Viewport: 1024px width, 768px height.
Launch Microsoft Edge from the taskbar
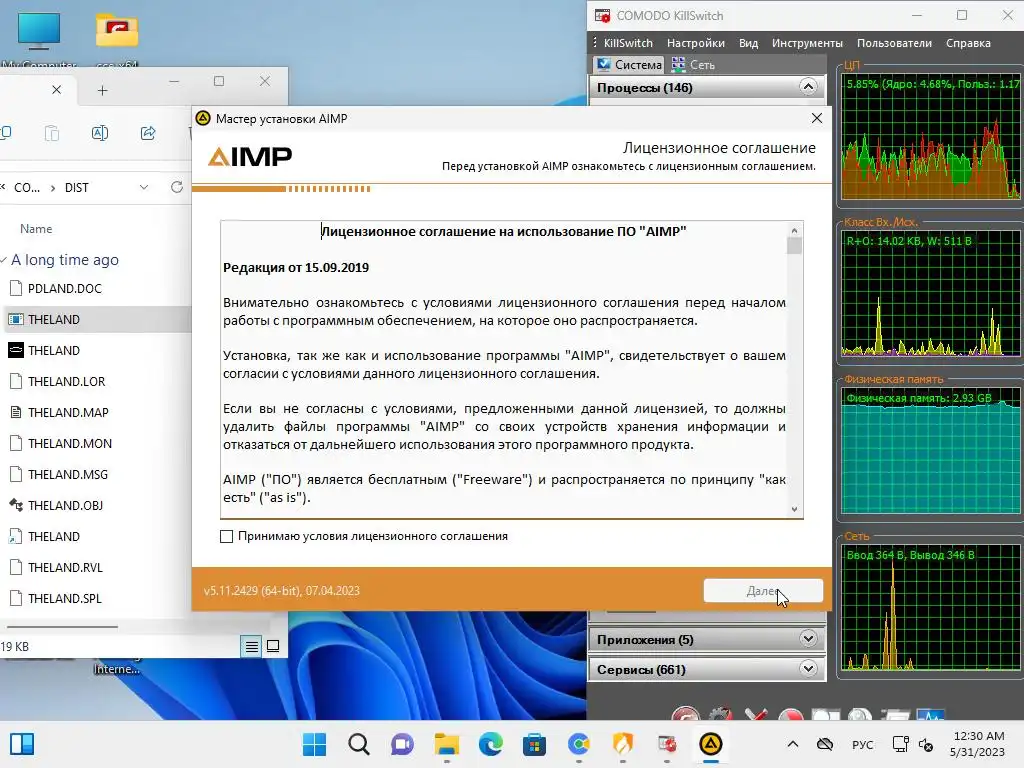pos(490,744)
